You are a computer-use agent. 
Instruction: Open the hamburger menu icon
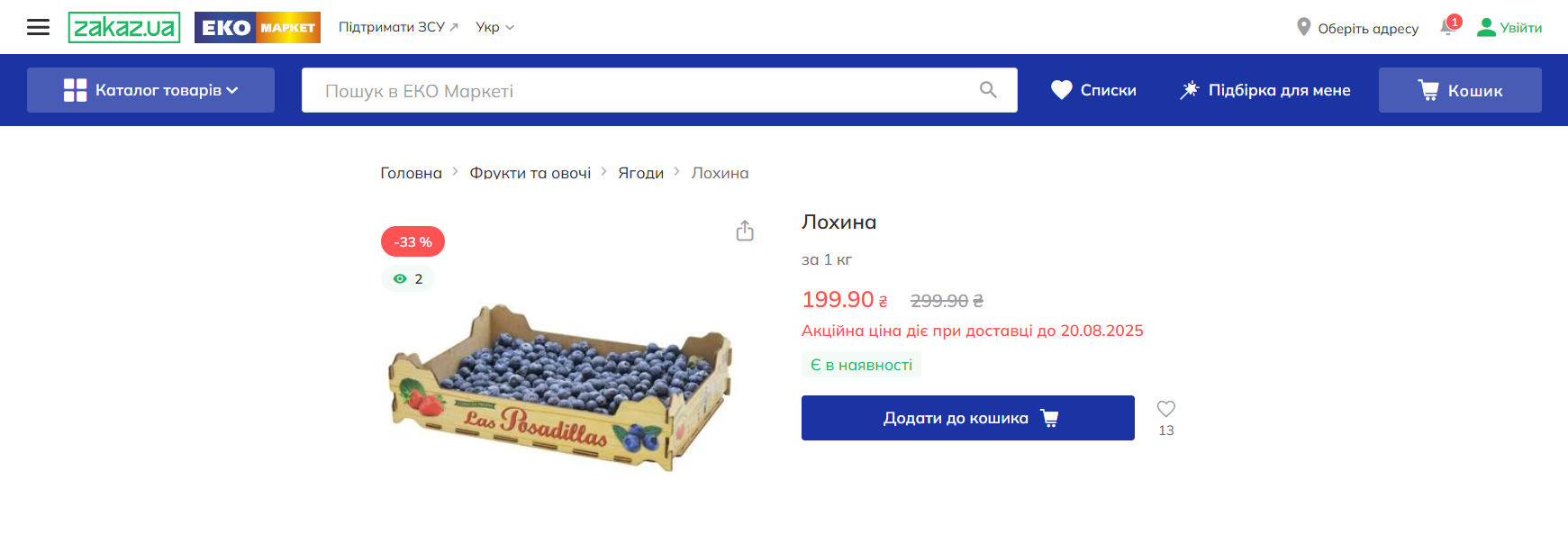click(38, 27)
